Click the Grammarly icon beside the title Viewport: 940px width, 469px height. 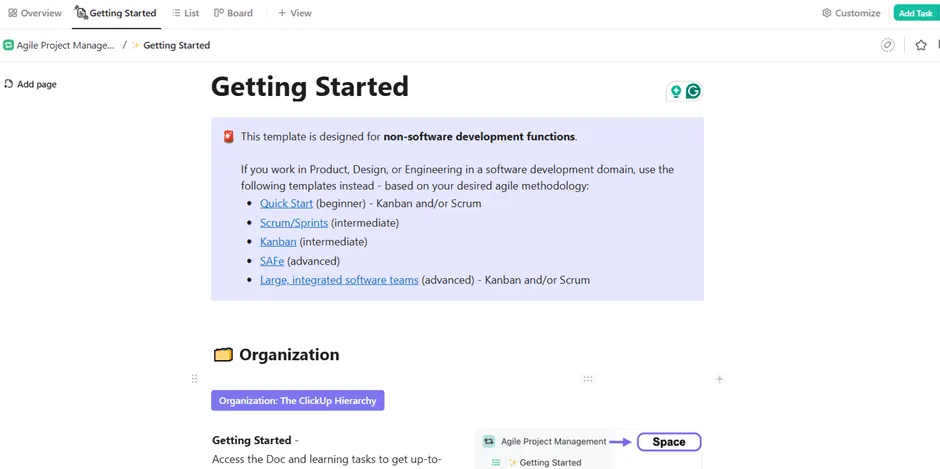(694, 91)
